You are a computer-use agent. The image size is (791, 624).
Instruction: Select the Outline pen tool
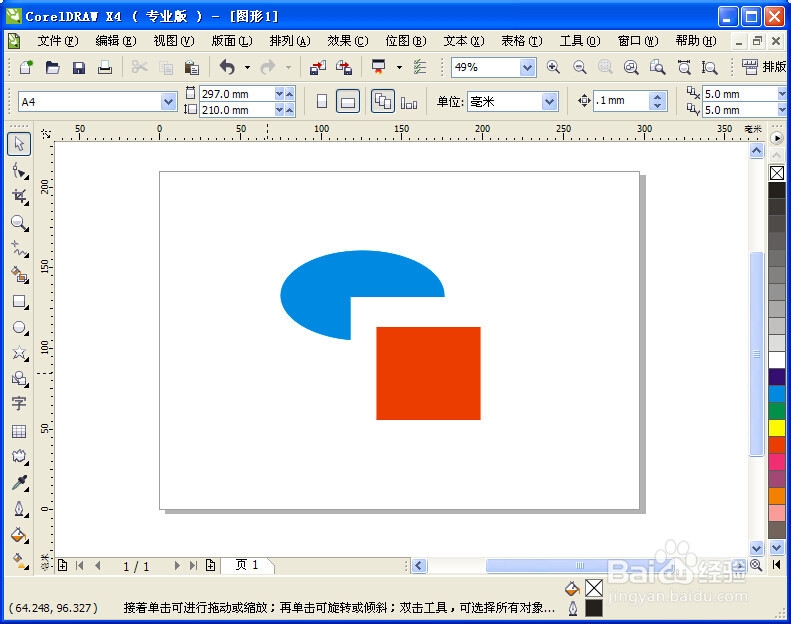pyautogui.click(x=19, y=508)
